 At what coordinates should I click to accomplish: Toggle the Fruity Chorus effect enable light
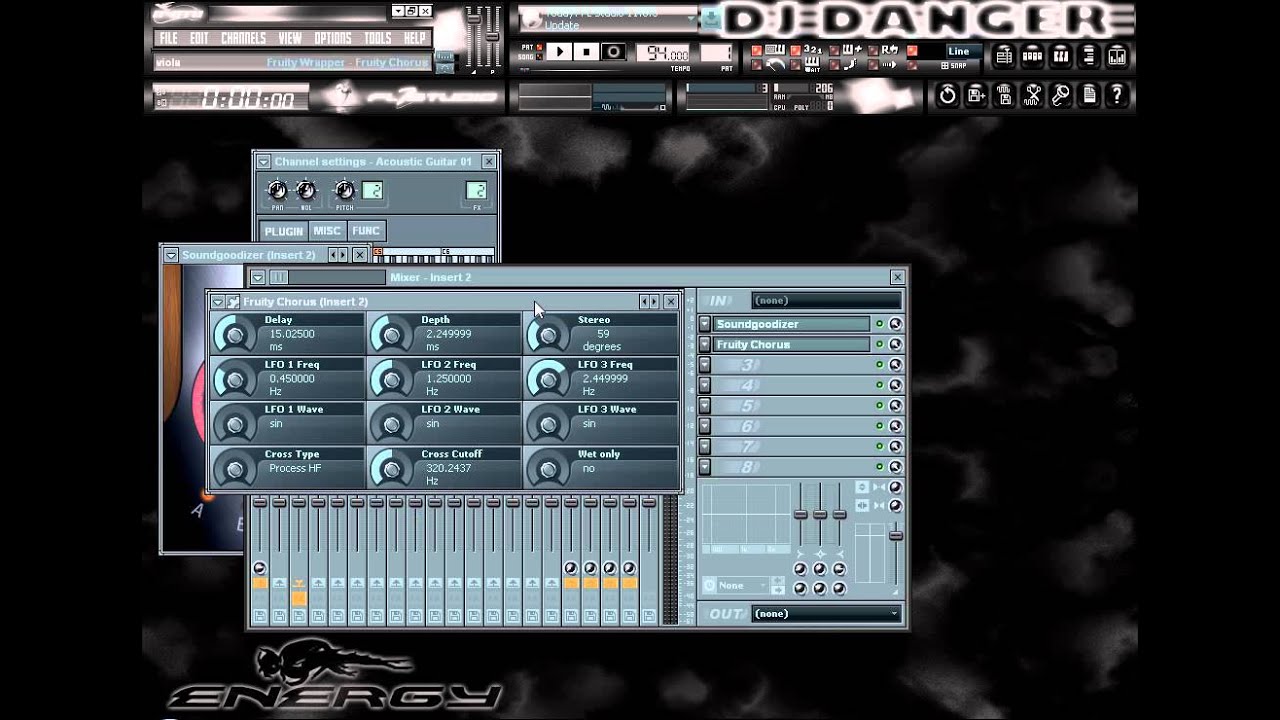coord(880,345)
